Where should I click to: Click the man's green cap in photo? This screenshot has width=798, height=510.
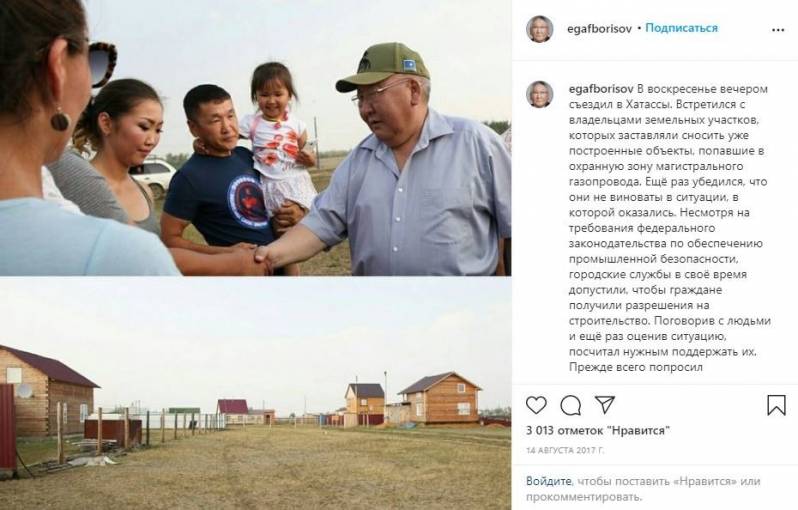[x=383, y=66]
